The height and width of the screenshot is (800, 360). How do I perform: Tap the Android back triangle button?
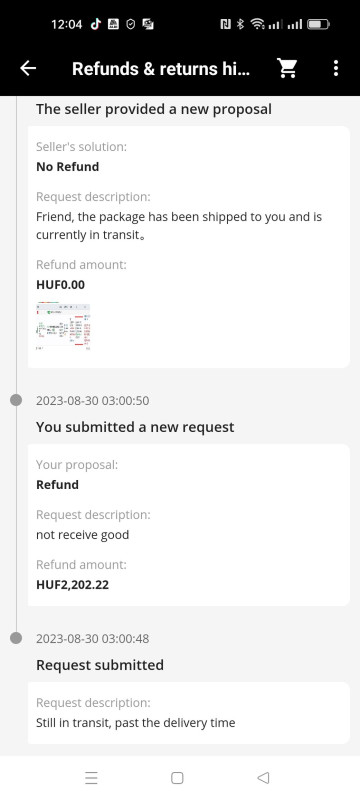pyautogui.click(x=263, y=778)
